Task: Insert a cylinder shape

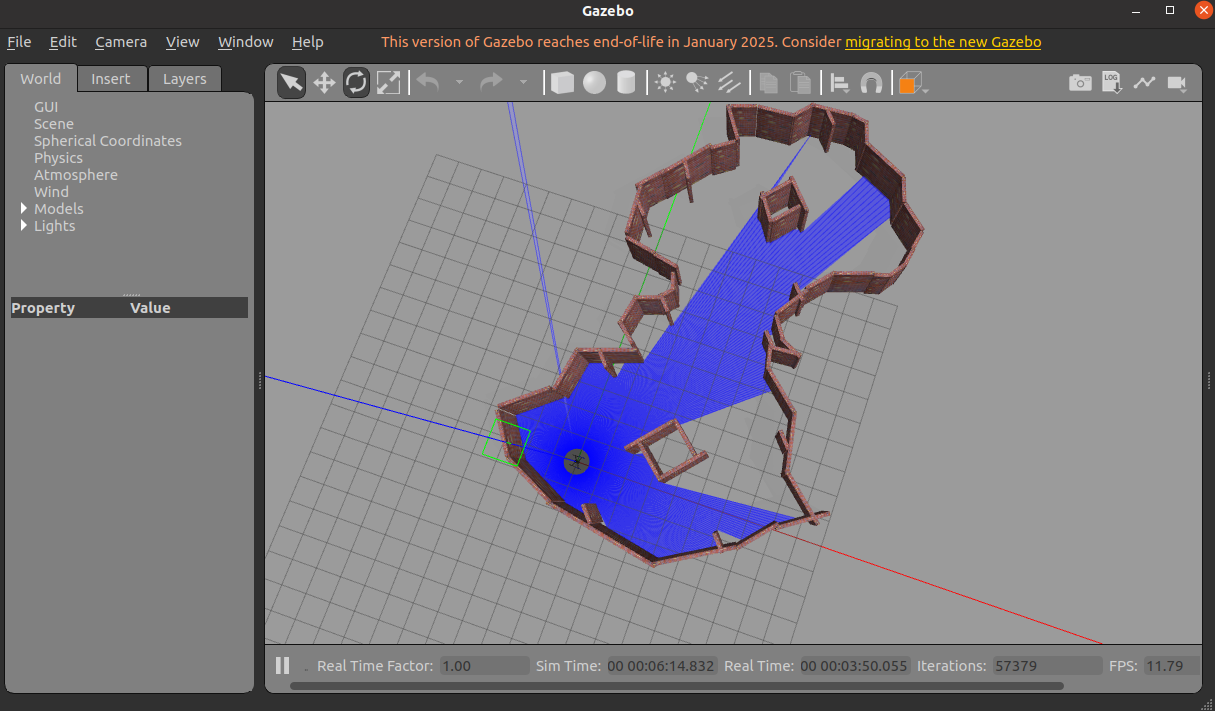Action: 626,82
